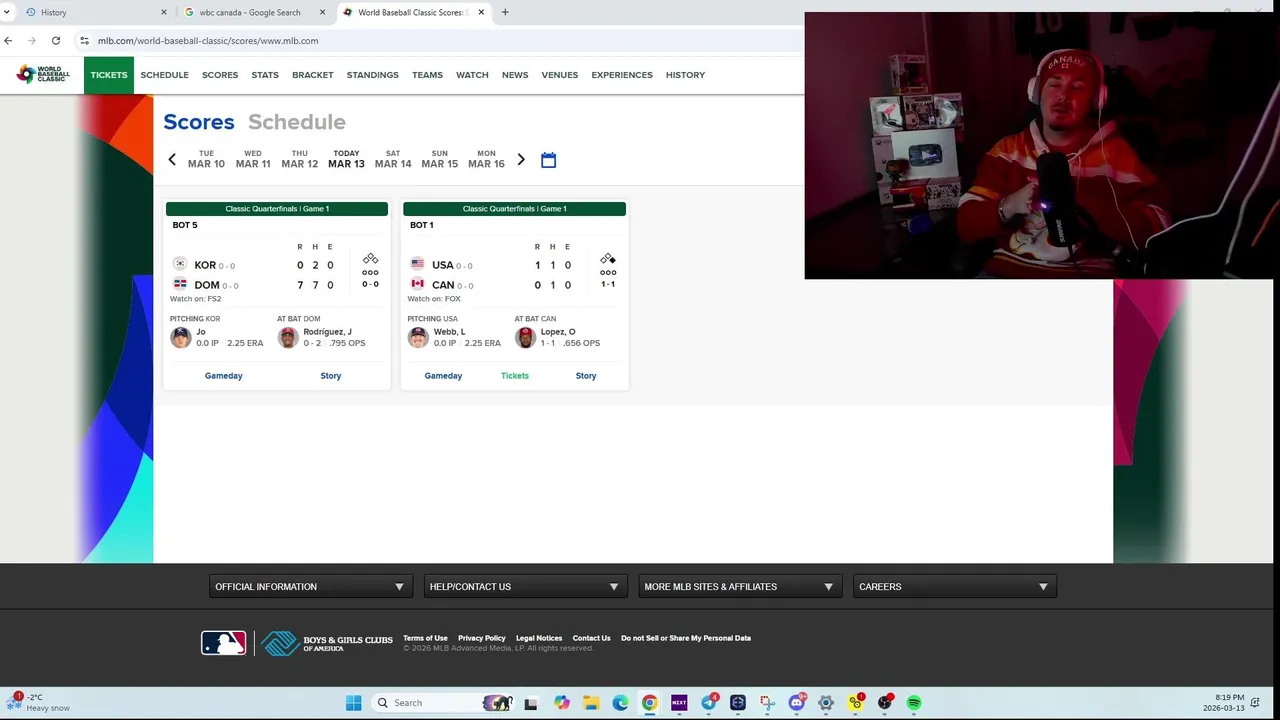Click the weather widget showing Heavy snow
The width and height of the screenshot is (1280, 720).
pos(38,702)
